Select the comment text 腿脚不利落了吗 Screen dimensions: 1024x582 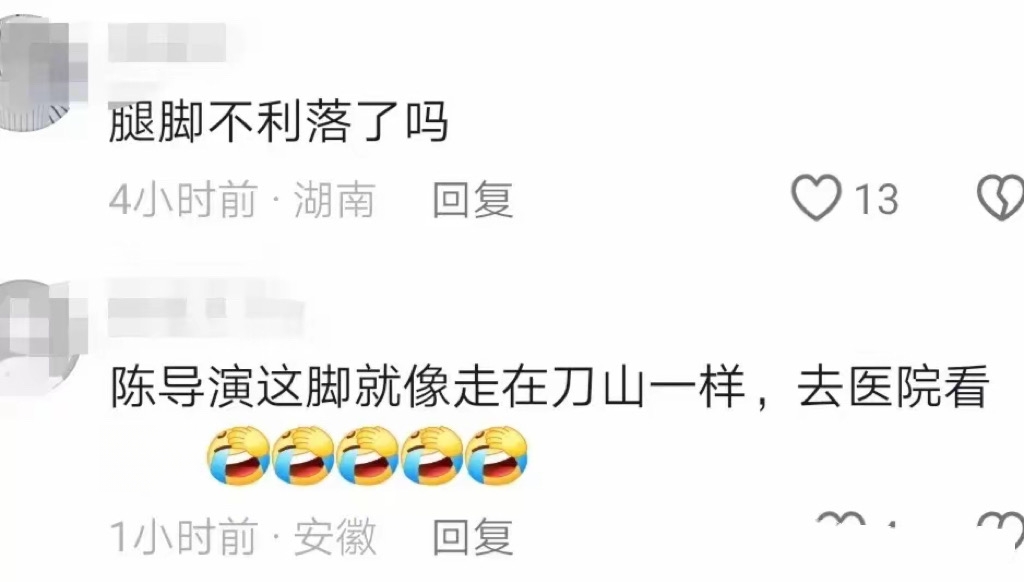coord(278,121)
